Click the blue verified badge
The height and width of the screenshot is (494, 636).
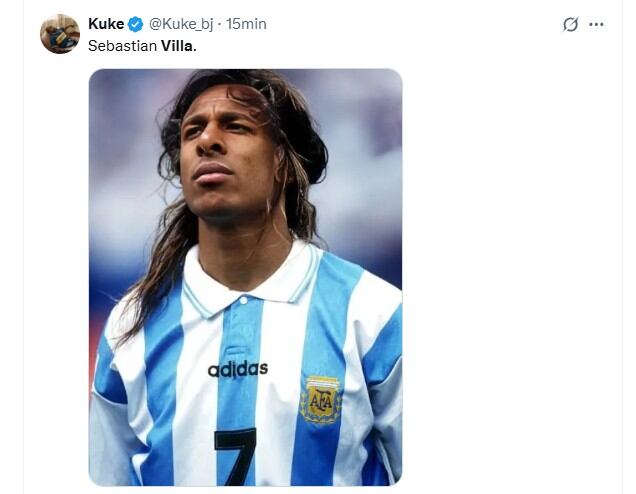point(136,24)
